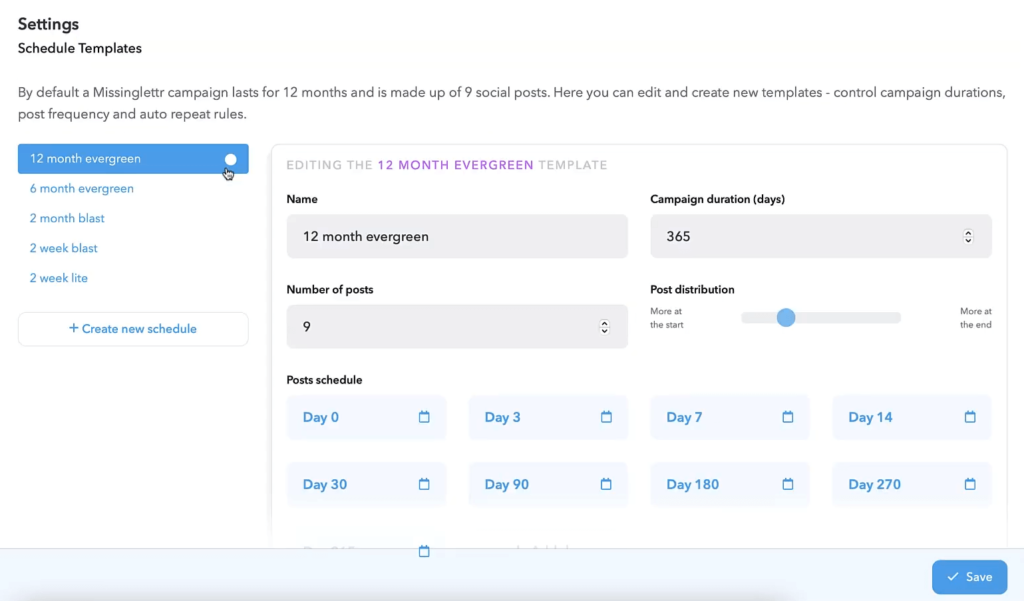Screen dimensions: 1024x601
Task: Click the Number of posts stepper arrows
Action: [x=604, y=327]
